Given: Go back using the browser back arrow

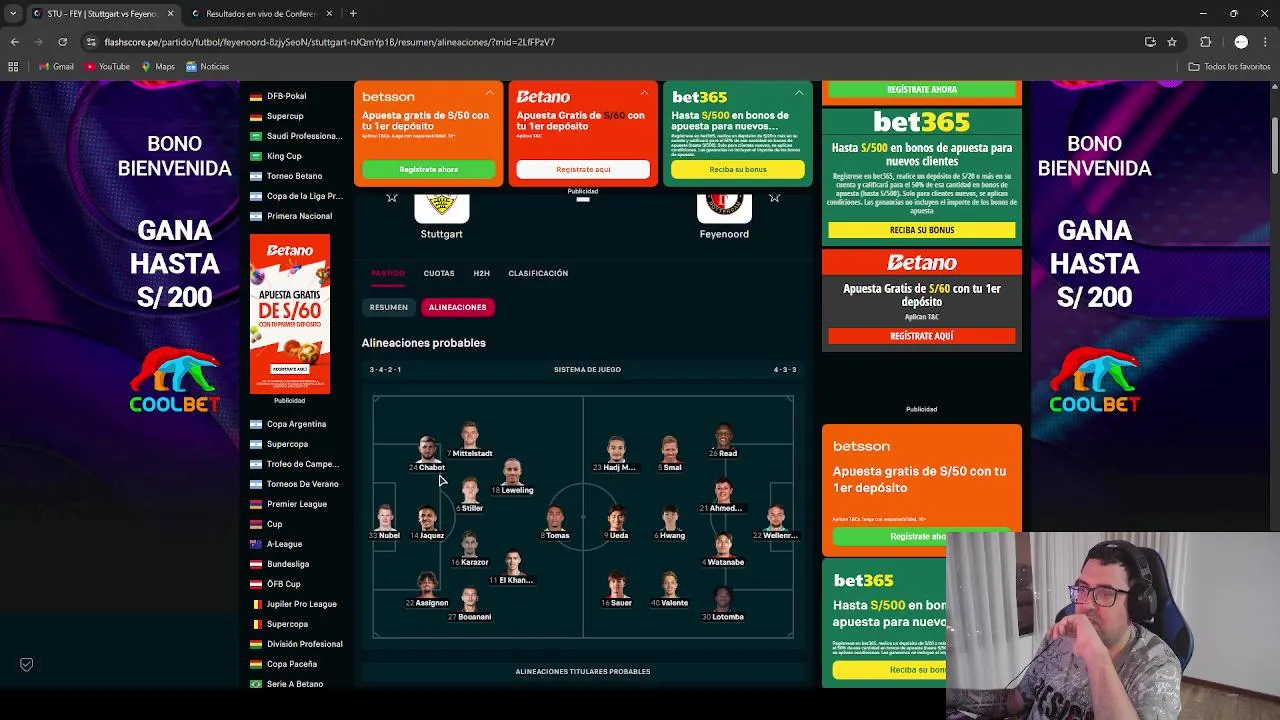Looking at the screenshot, I should point(15,42).
